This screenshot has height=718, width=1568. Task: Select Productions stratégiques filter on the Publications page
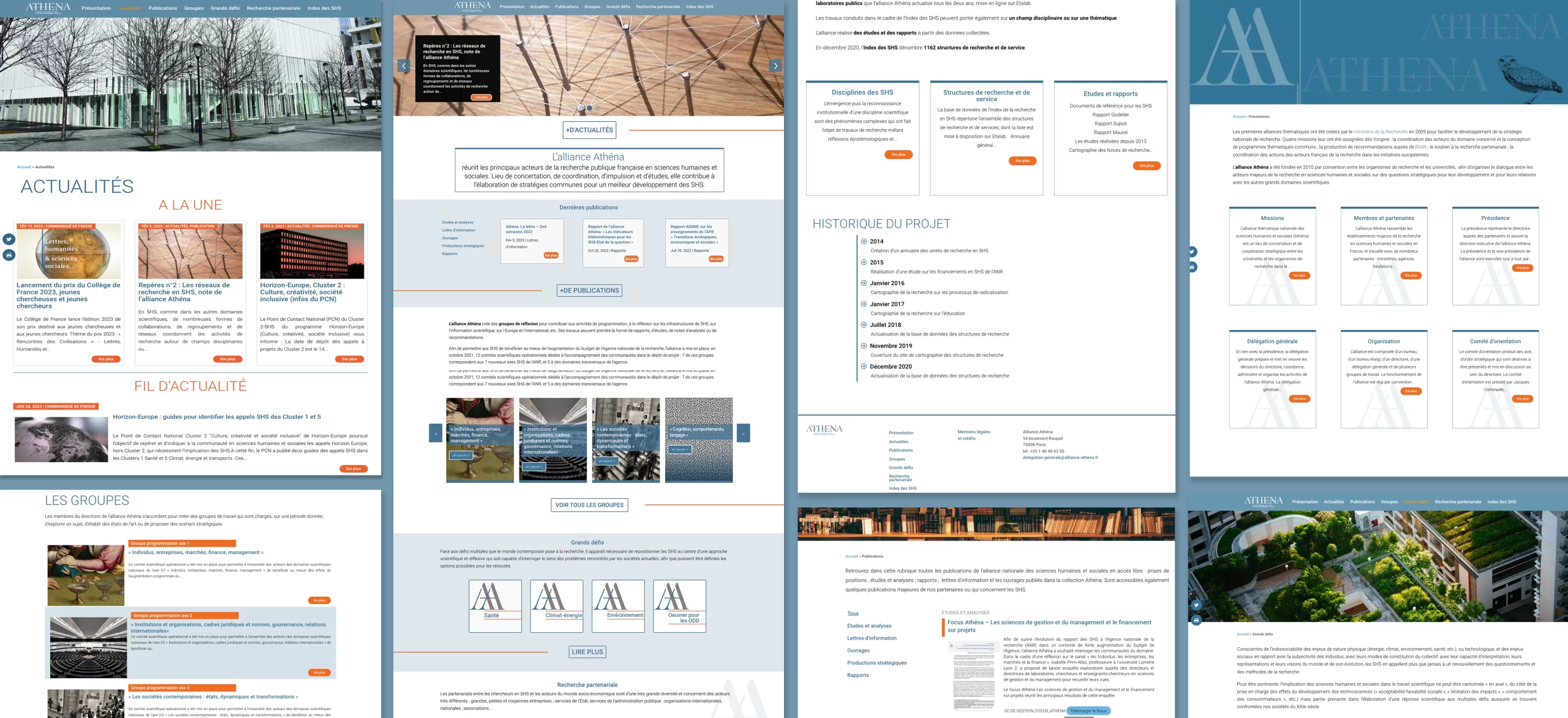coord(876,663)
